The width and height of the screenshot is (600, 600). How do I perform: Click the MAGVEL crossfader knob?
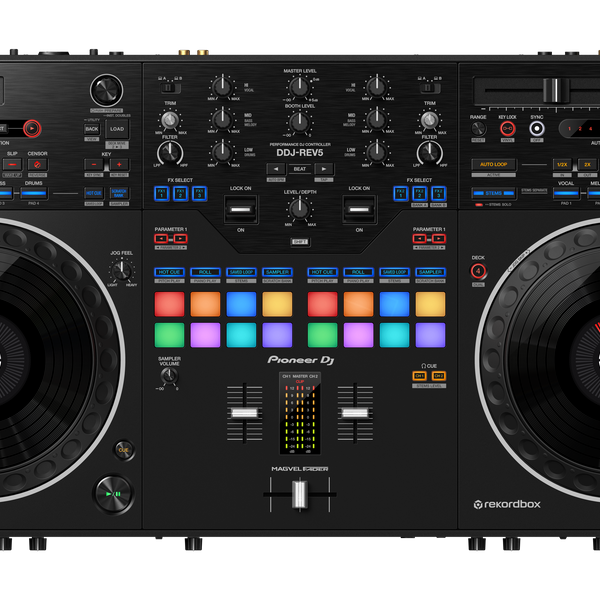(300, 494)
